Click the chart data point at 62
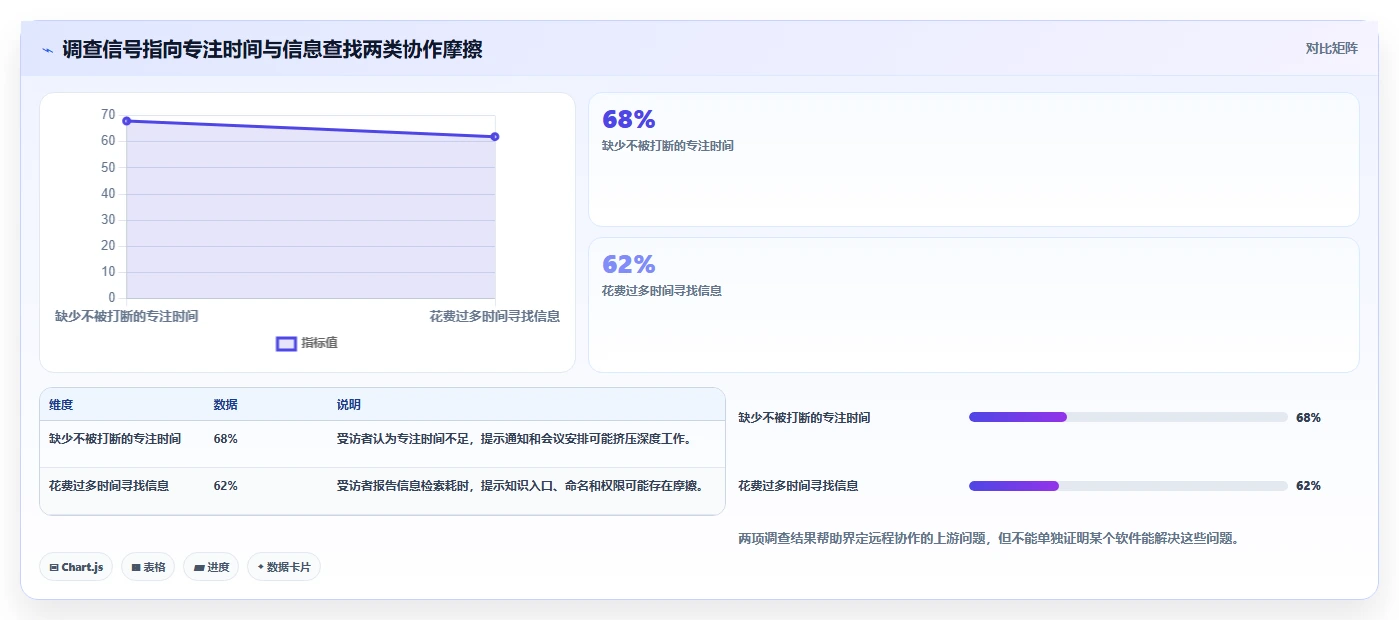1399x620 pixels. 495,137
